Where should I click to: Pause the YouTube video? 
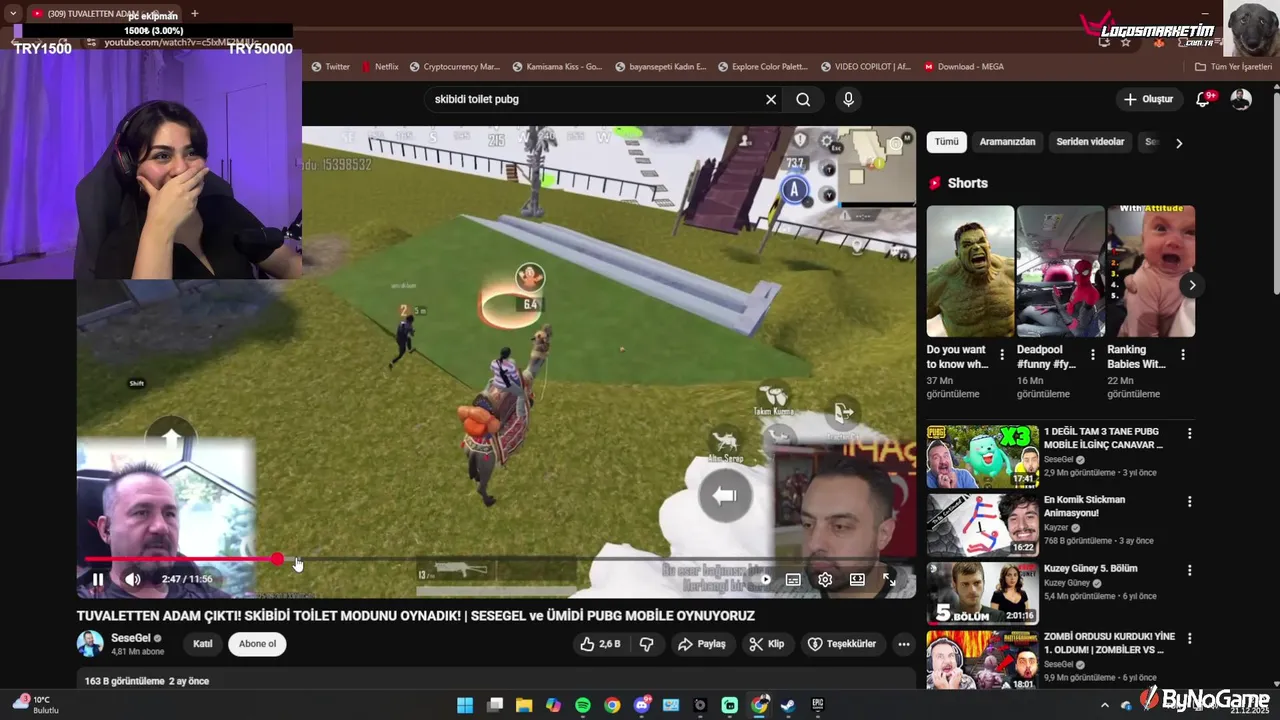98,579
